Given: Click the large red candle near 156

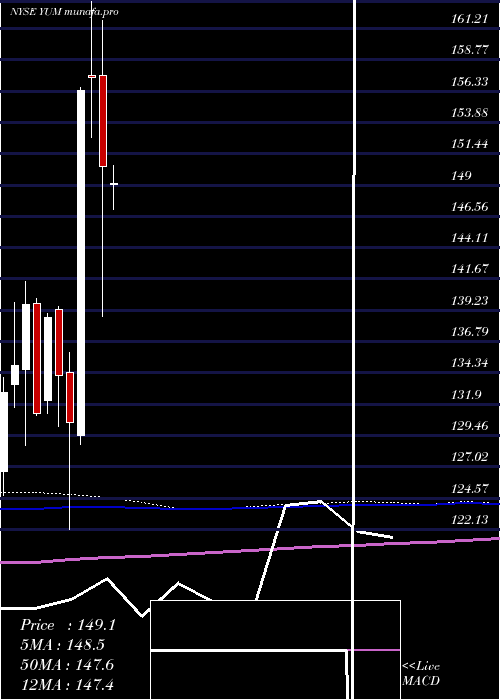Looking at the screenshot, I should coord(103,121).
